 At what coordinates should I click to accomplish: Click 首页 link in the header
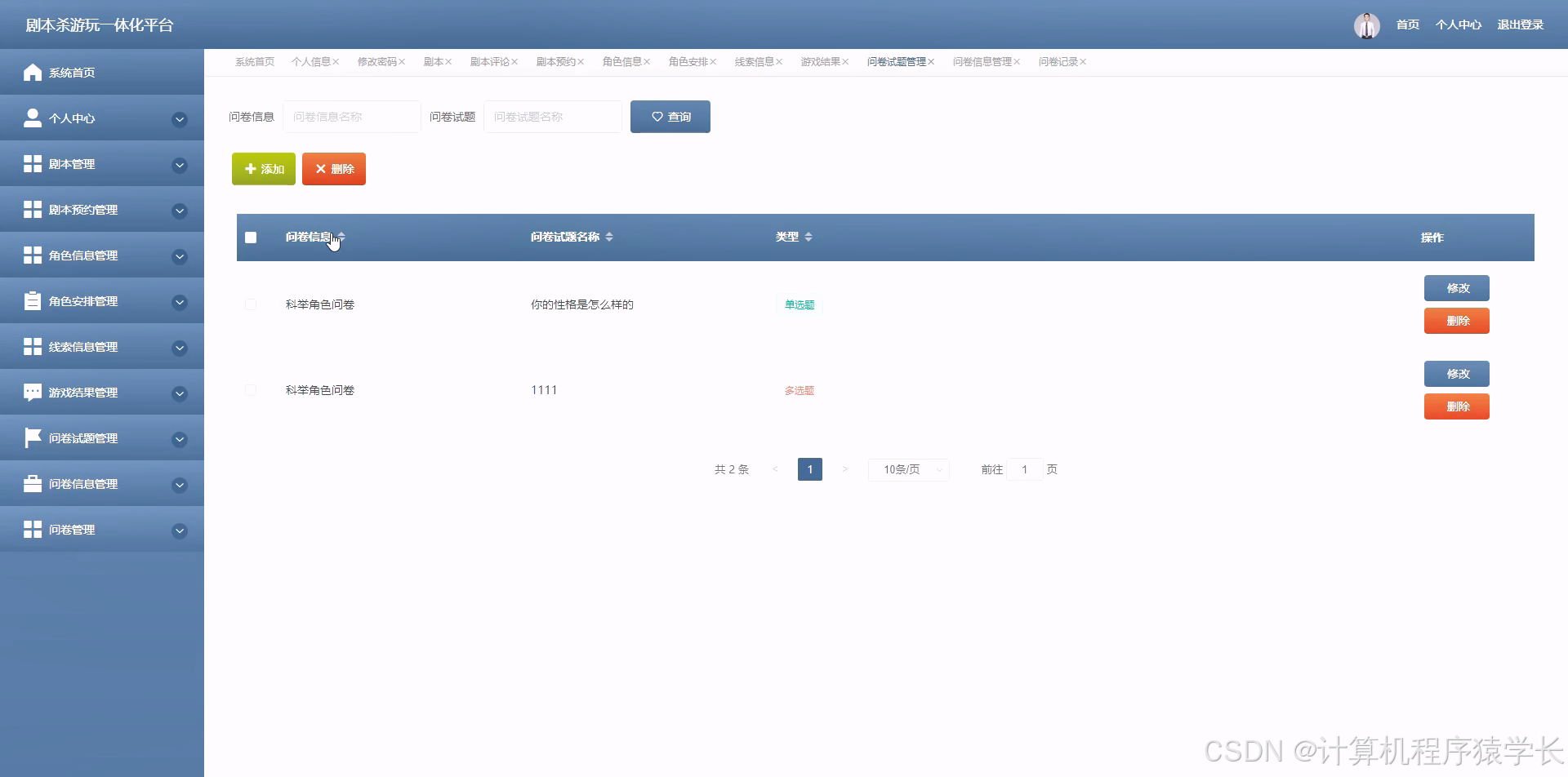1407,25
